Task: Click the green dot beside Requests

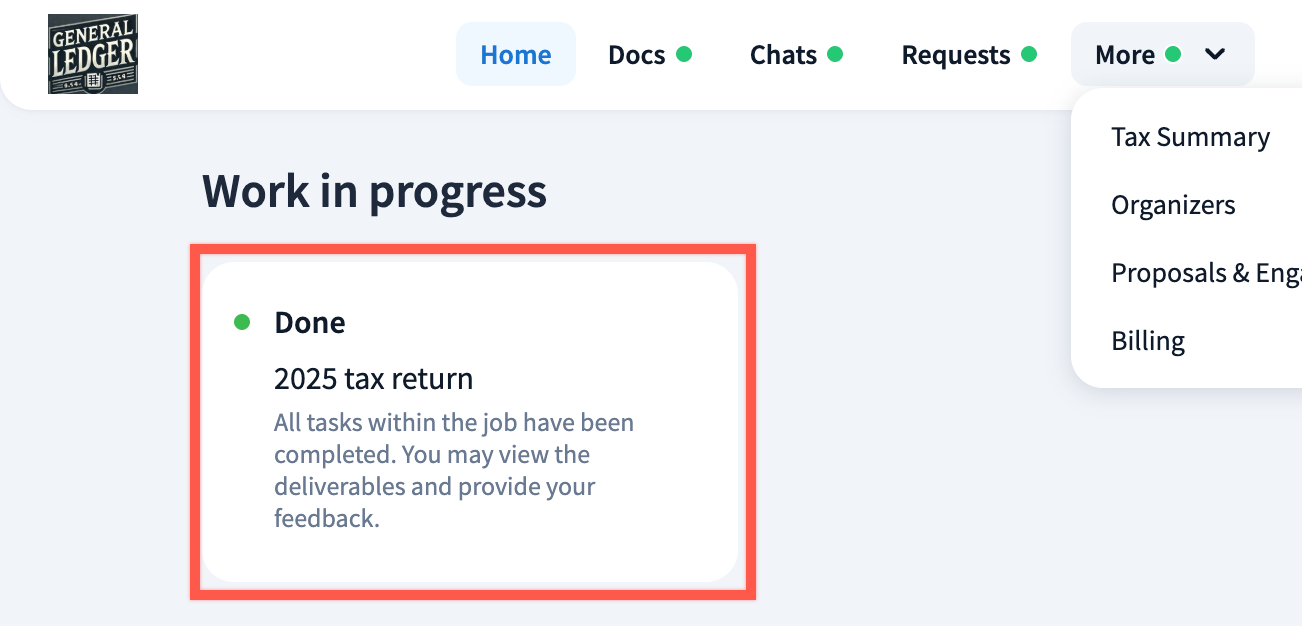Action: tap(1029, 54)
